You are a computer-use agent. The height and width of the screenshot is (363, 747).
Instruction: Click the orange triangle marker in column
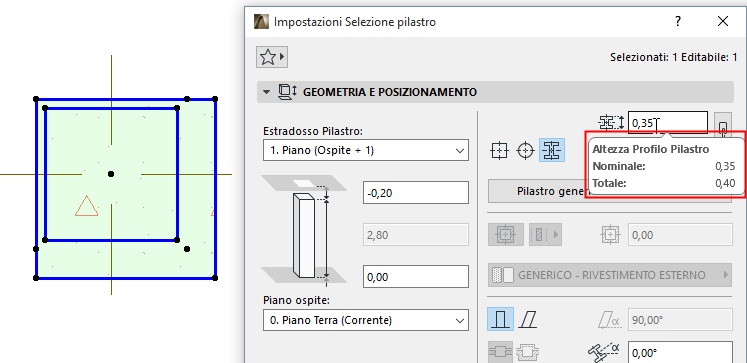pos(87,206)
